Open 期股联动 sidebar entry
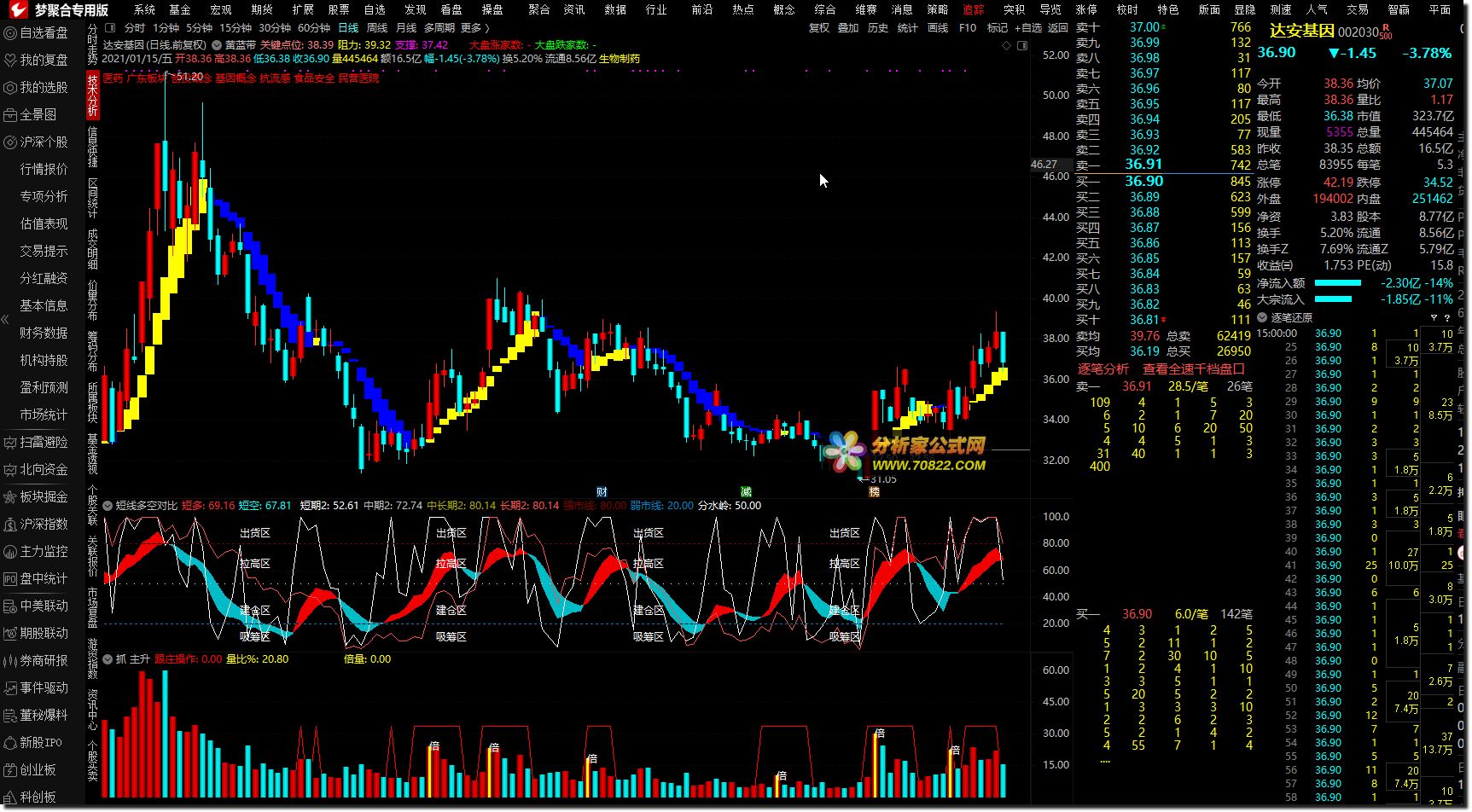This screenshot has width=1472, height=812. (37, 633)
